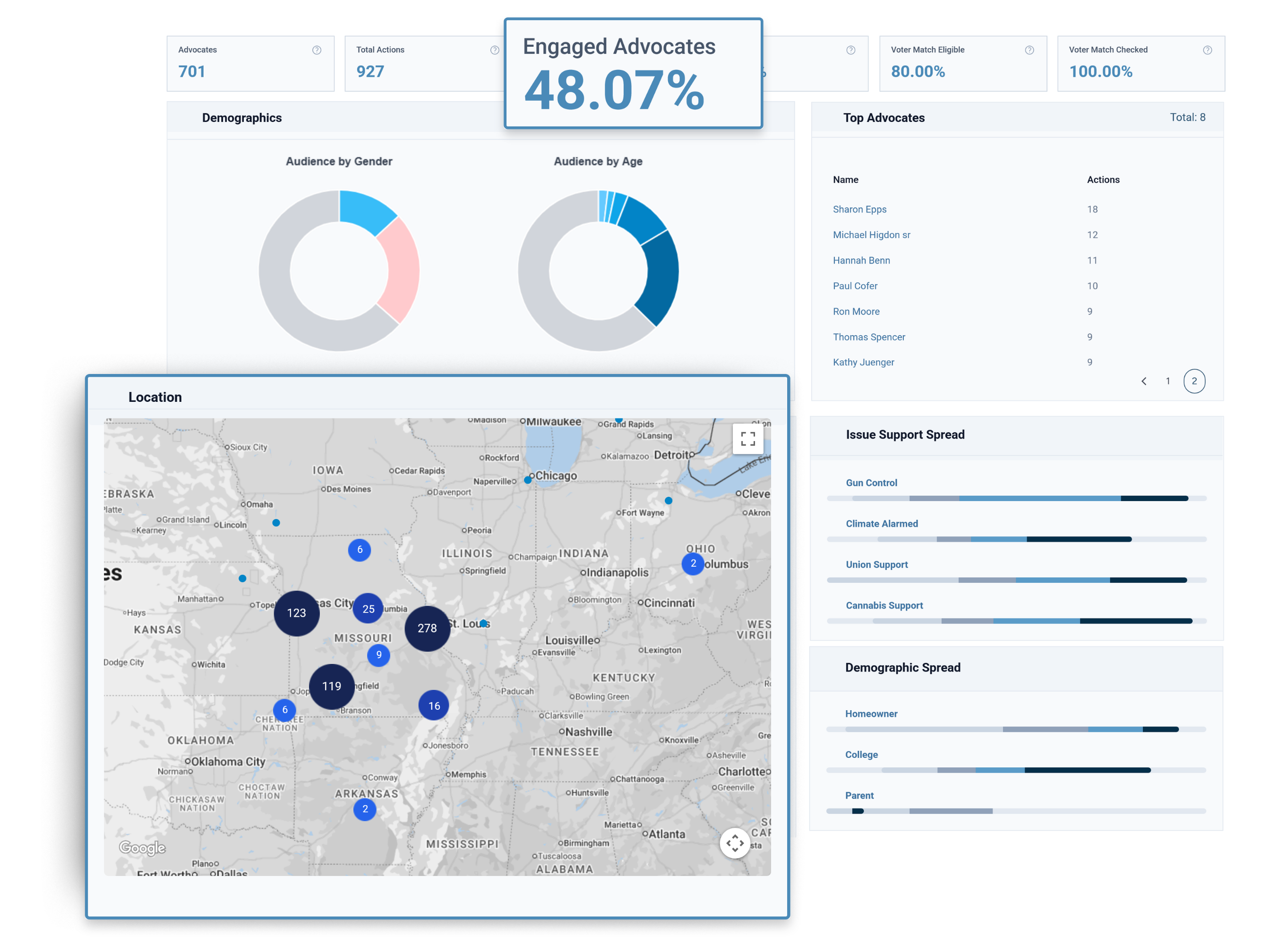This screenshot has width=1270, height=952.
Task: Click the help icon on Total Actions card
Action: 494,50
